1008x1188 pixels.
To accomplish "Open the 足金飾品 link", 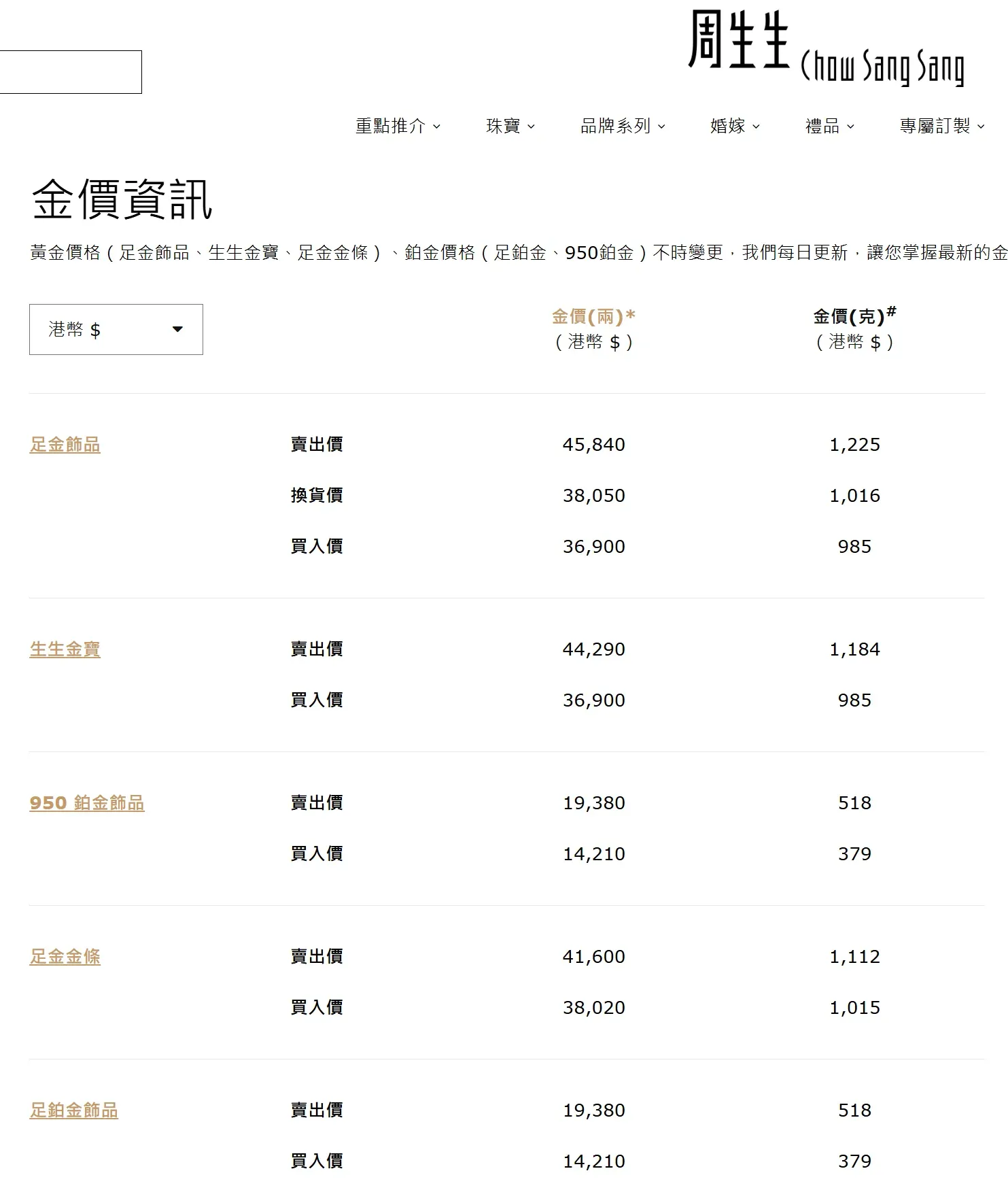I will point(65,445).
